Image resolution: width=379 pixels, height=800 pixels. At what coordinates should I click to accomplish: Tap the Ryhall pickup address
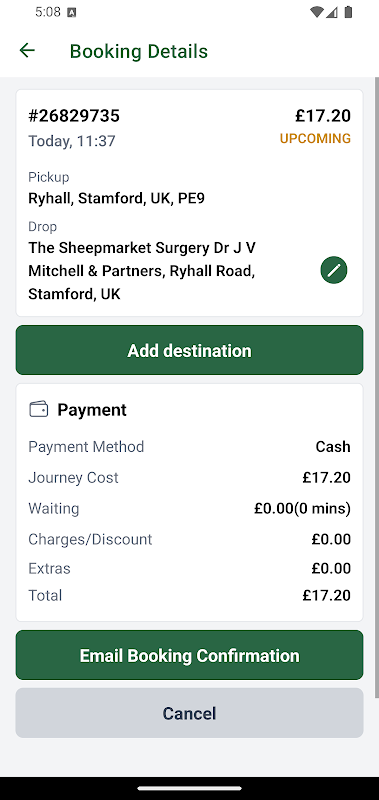pyautogui.click(x=116, y=198)
